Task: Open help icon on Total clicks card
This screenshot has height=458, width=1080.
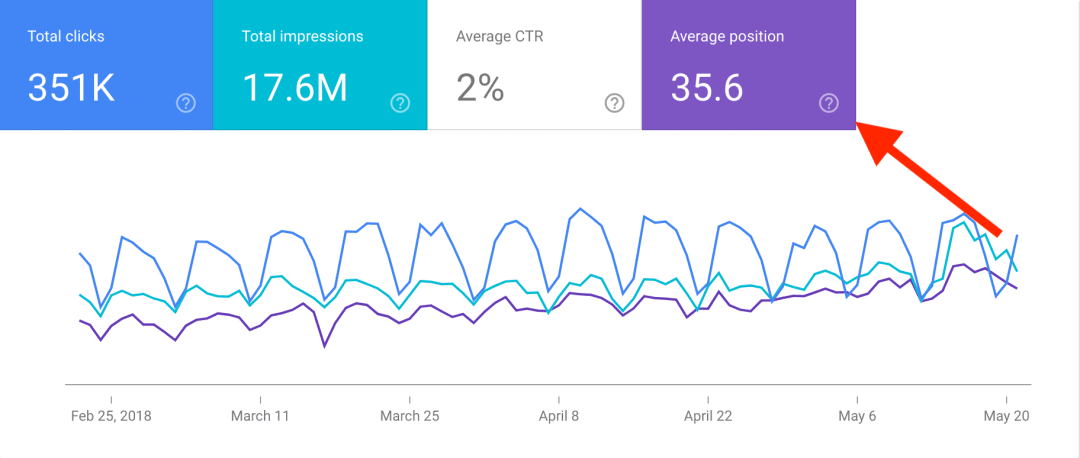Action: pos(185,103)
